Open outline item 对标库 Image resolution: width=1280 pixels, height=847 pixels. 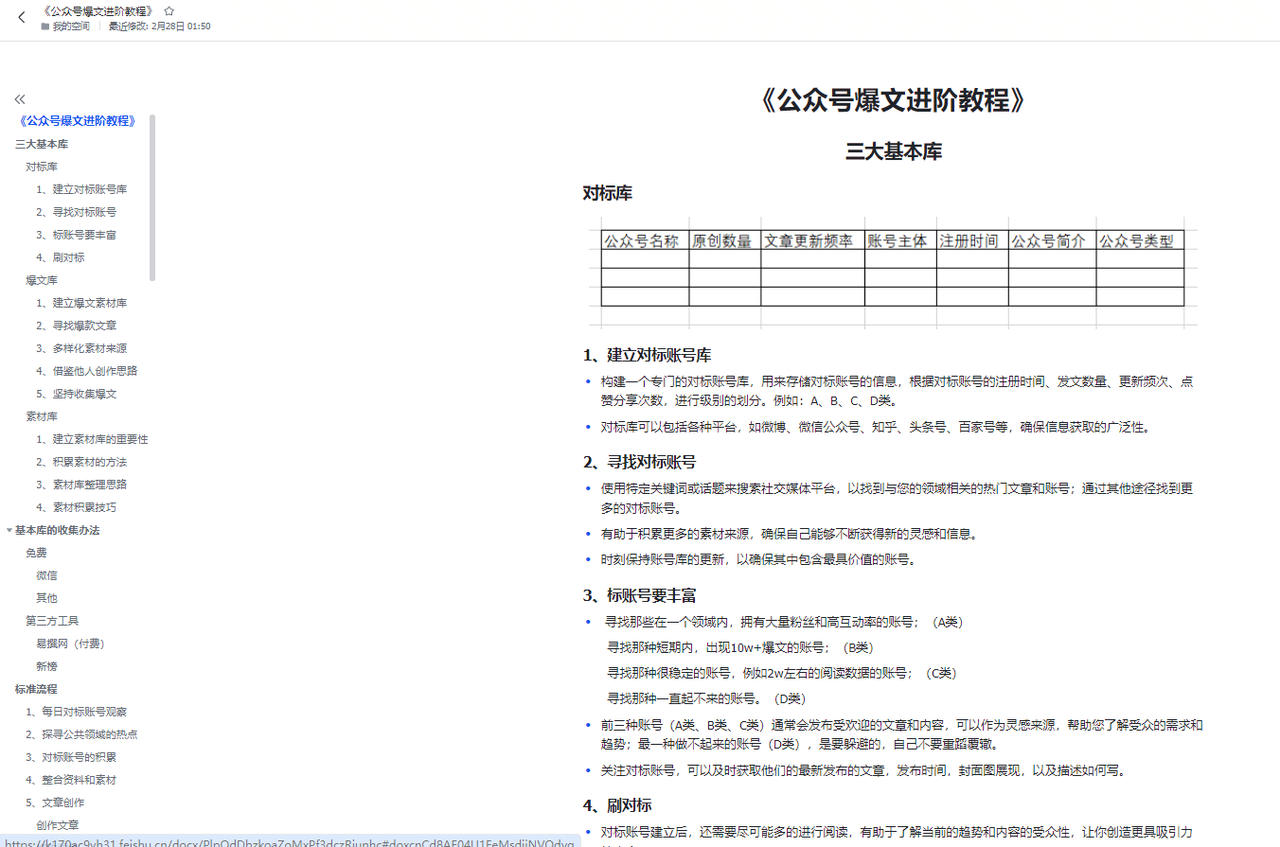click(42, 167)
